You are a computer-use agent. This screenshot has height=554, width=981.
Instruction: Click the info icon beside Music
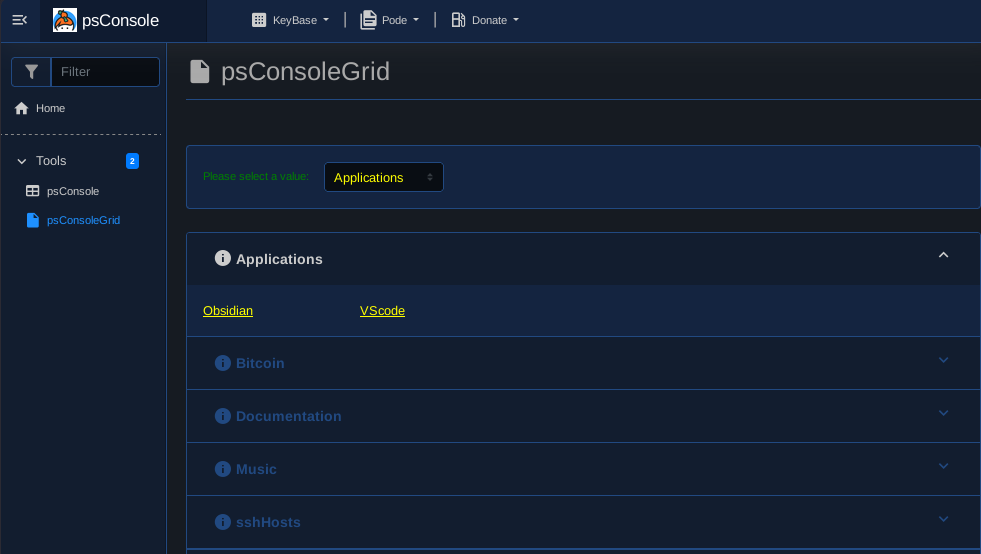(x=223, y=469)
